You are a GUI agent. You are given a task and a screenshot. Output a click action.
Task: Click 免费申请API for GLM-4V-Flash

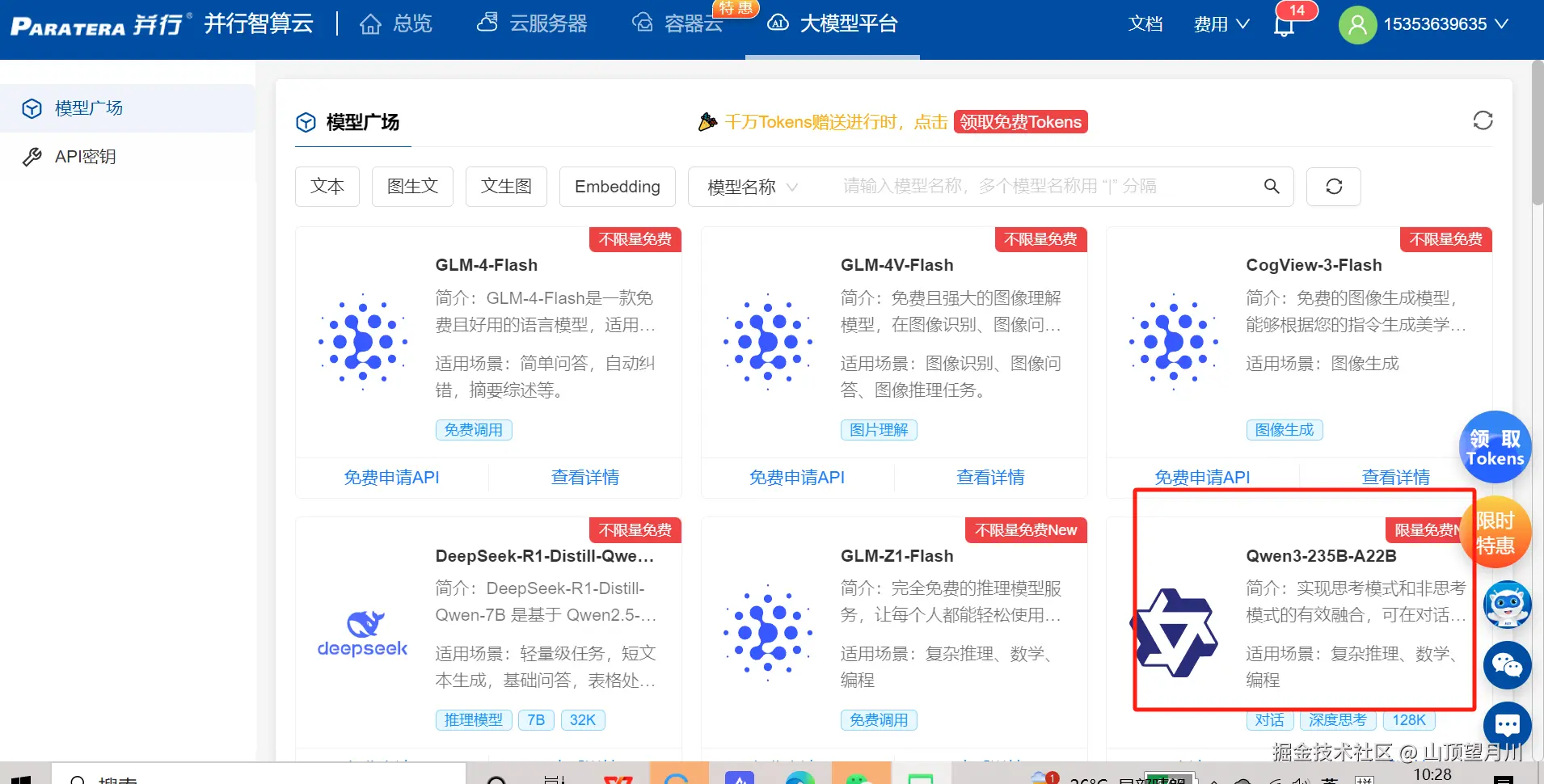coord(797,478)
